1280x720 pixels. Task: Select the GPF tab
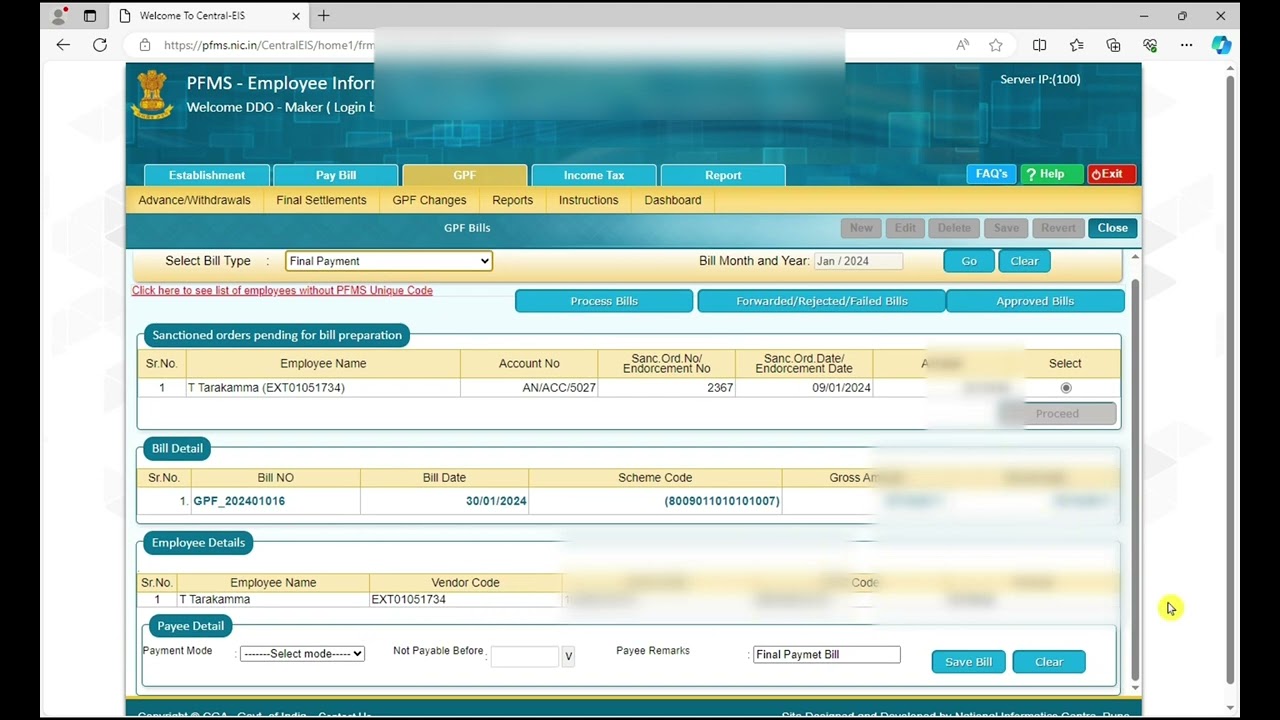(x=465, y=175)
